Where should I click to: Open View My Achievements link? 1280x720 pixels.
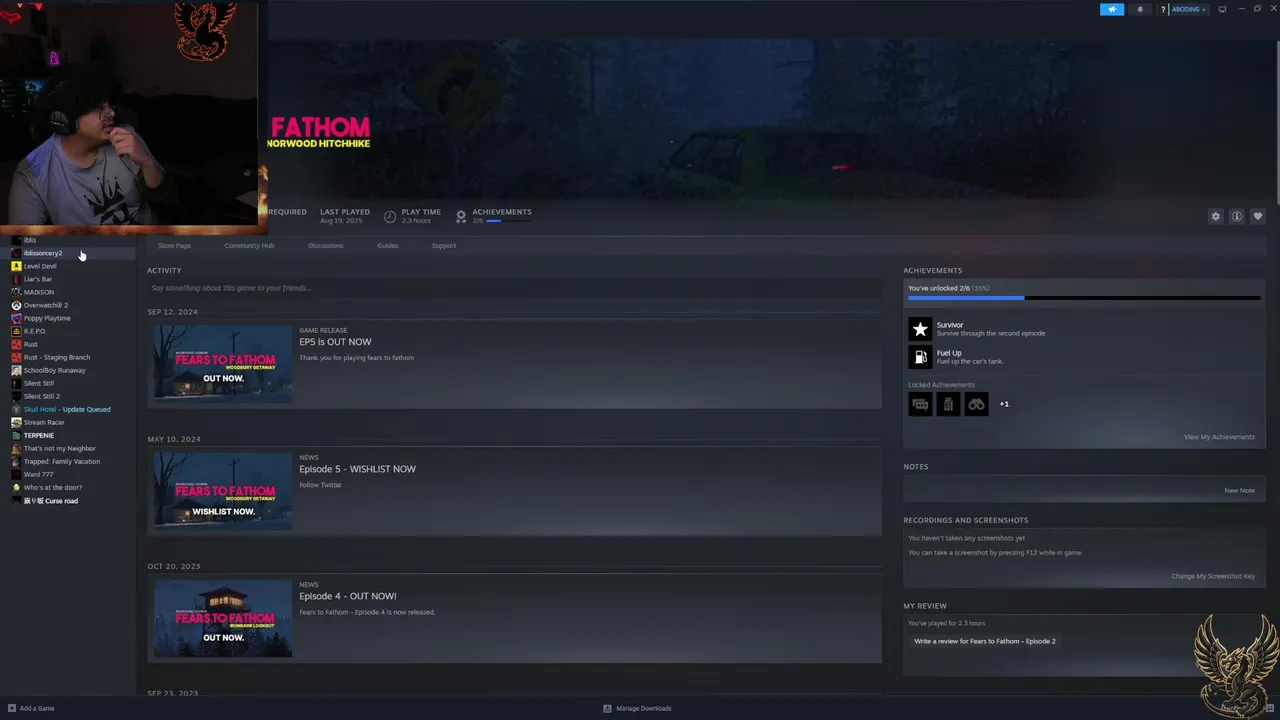point(1219,437)
